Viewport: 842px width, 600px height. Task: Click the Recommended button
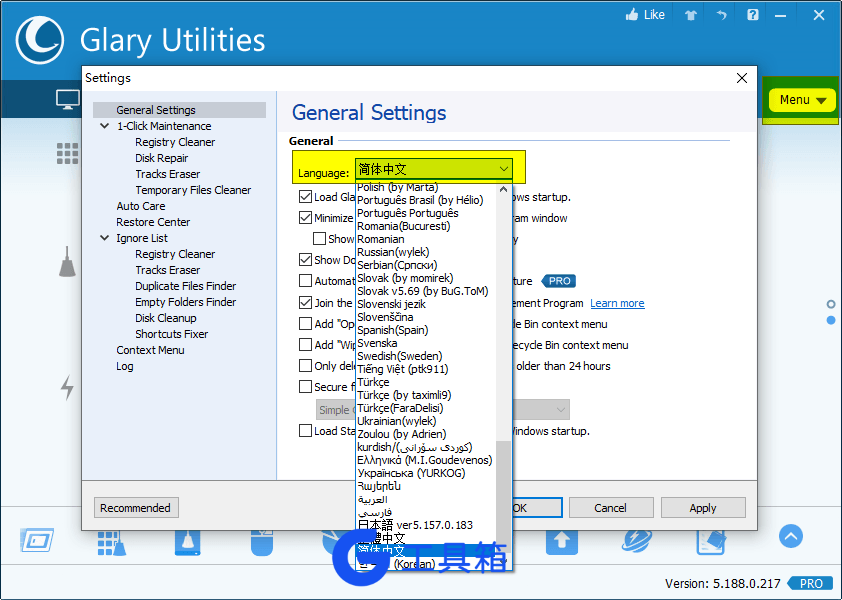coord(136,508)
